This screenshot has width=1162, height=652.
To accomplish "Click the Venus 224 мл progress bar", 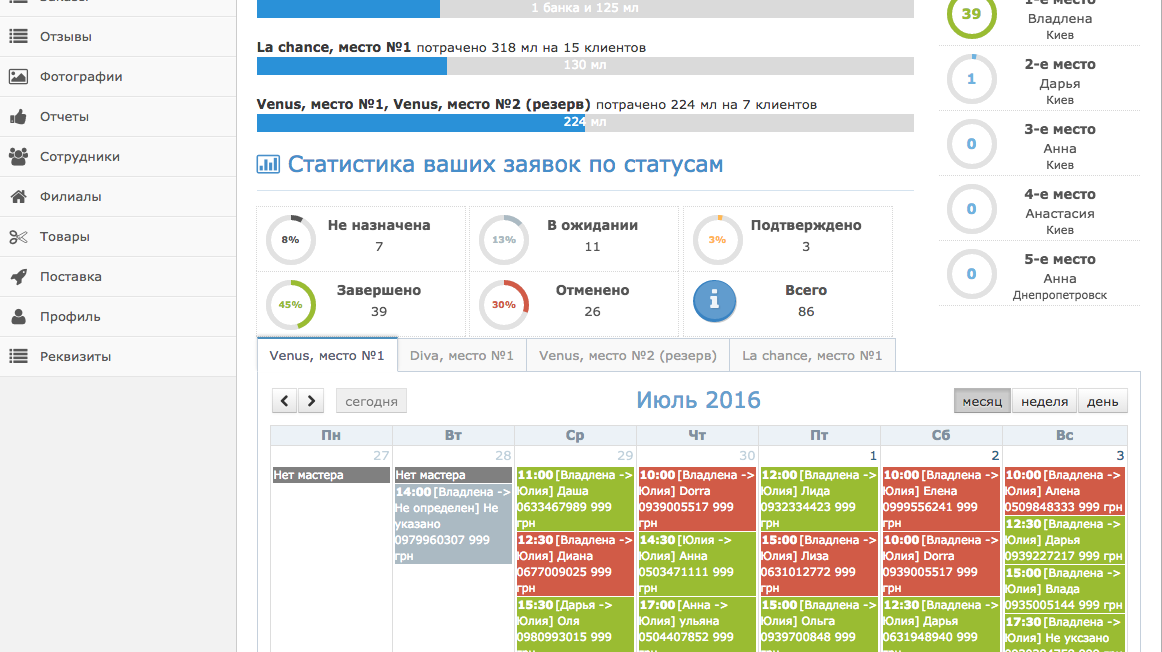I will click(585, 122).
